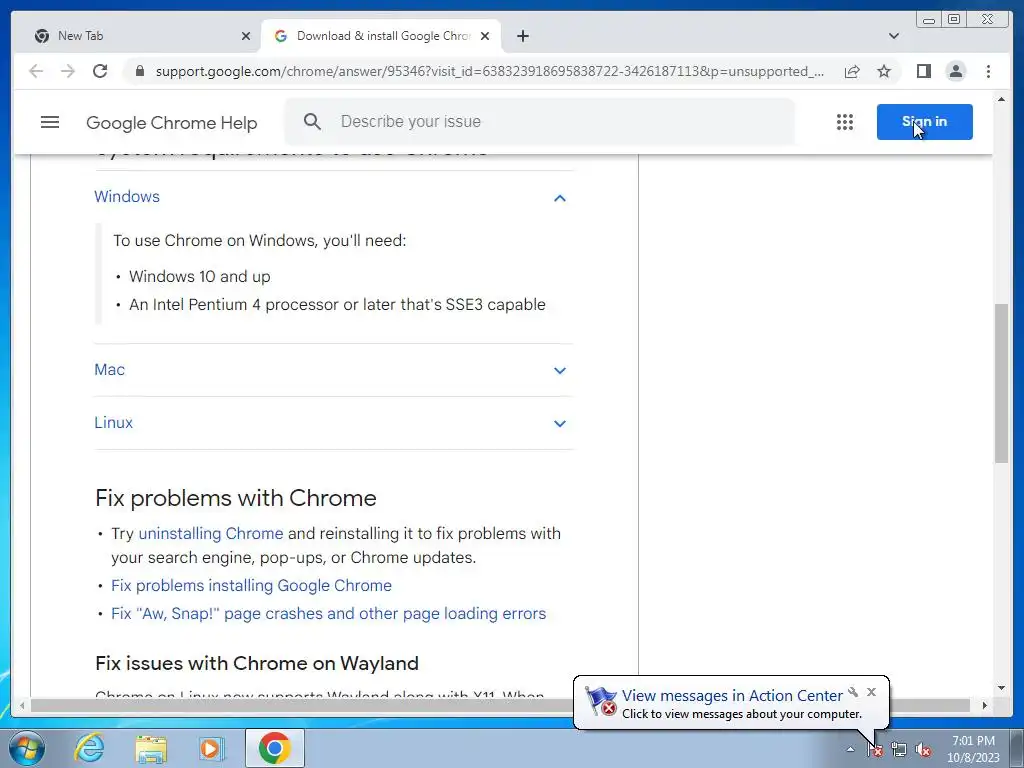
Task: Click the horizontal scroll right arrow
Action: pyautogui.click(x=985, y=705)
